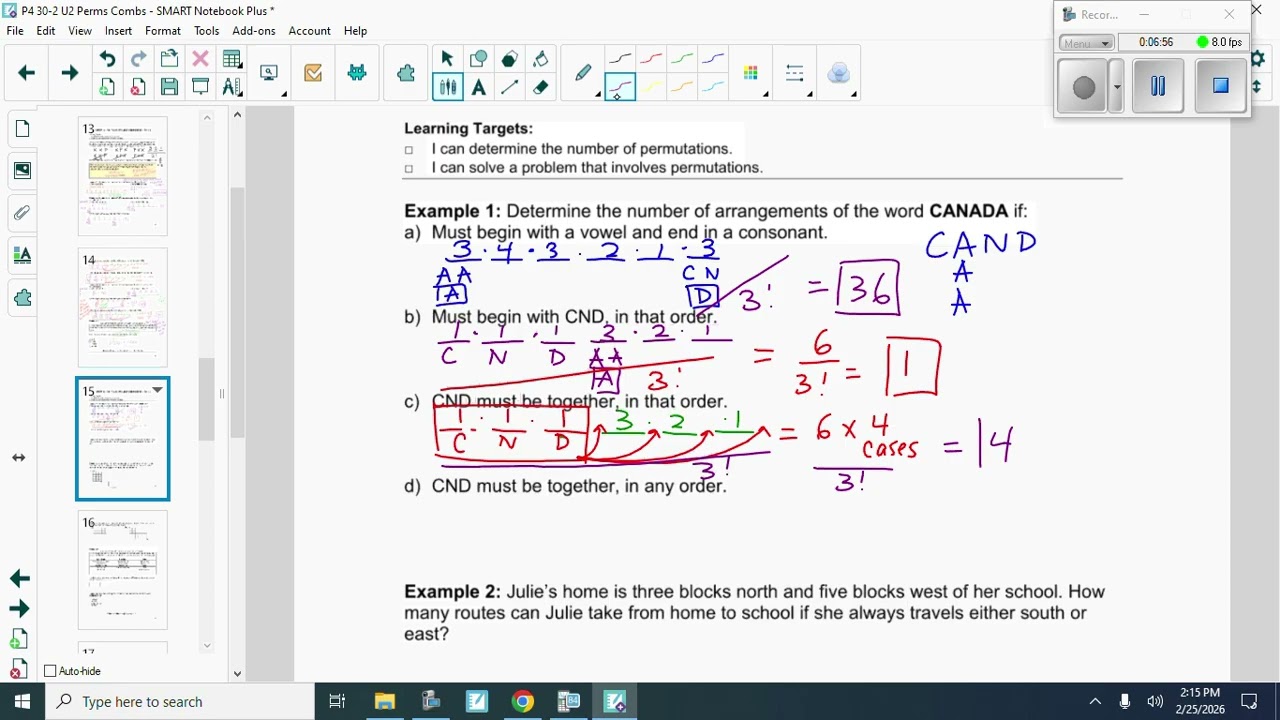Go to the next page with the forward arrow
This screenshot has width=1280, height=720.
(x=69, y=73)
